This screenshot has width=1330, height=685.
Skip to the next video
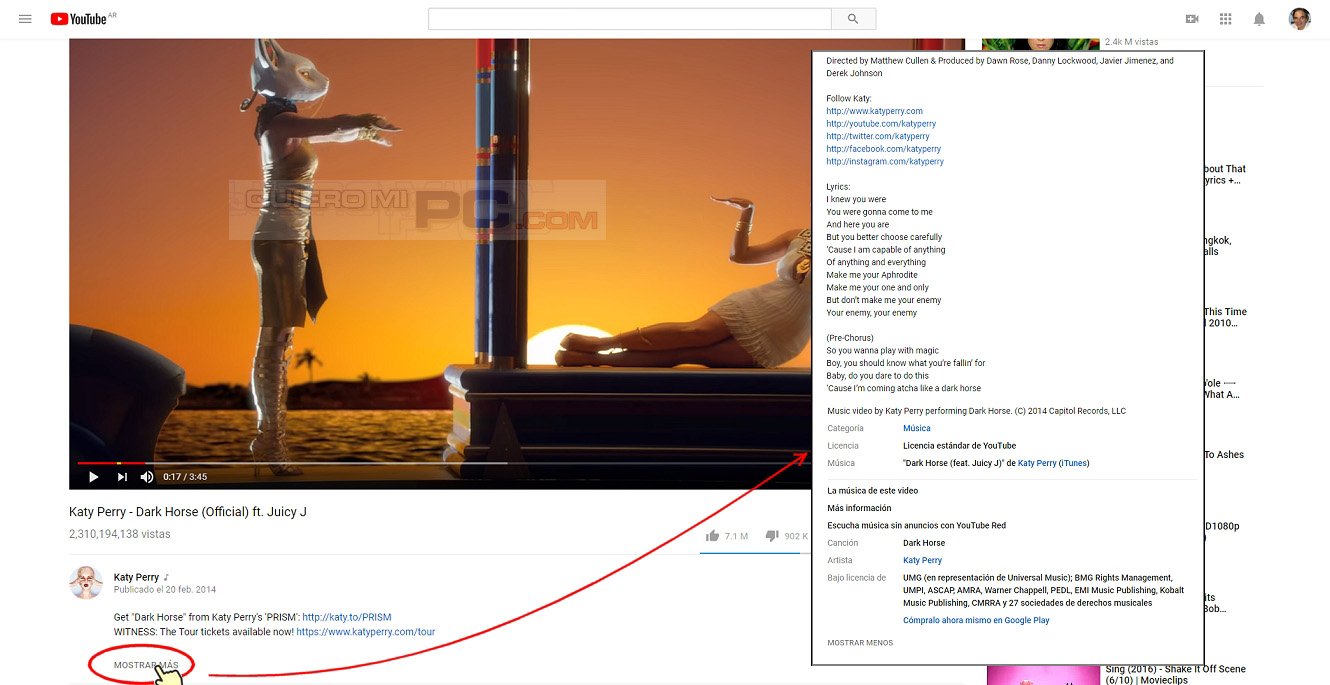pyautogui.click(x=122, y=477)
